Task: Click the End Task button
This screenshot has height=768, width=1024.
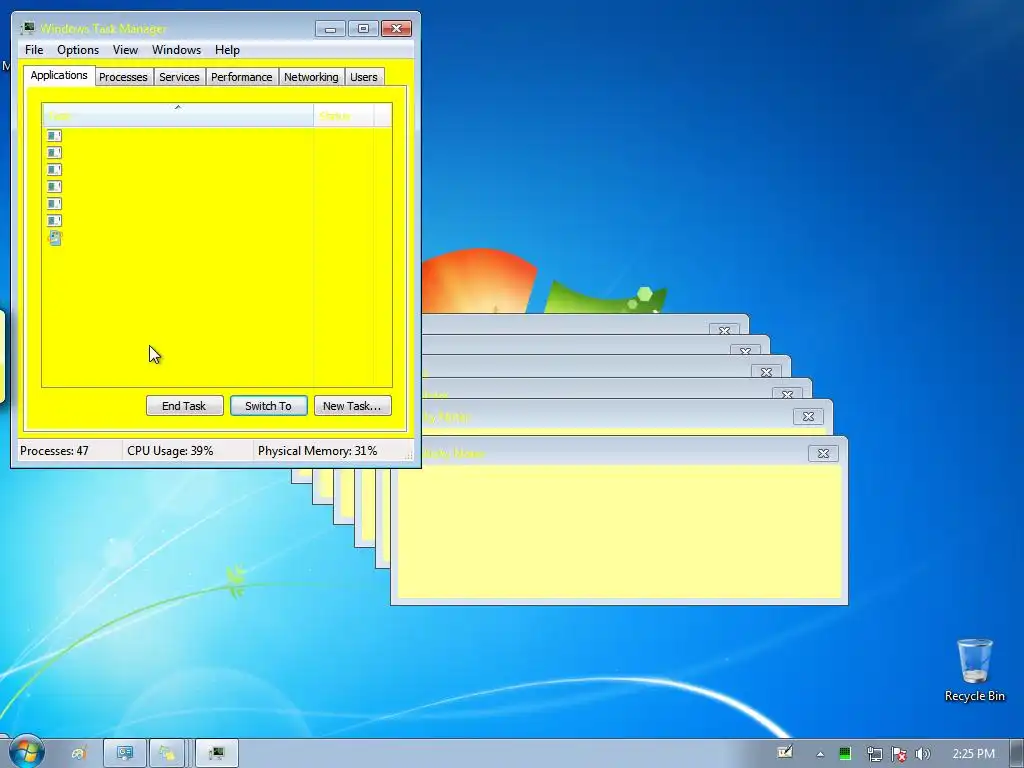Action: tap(184, 406)
